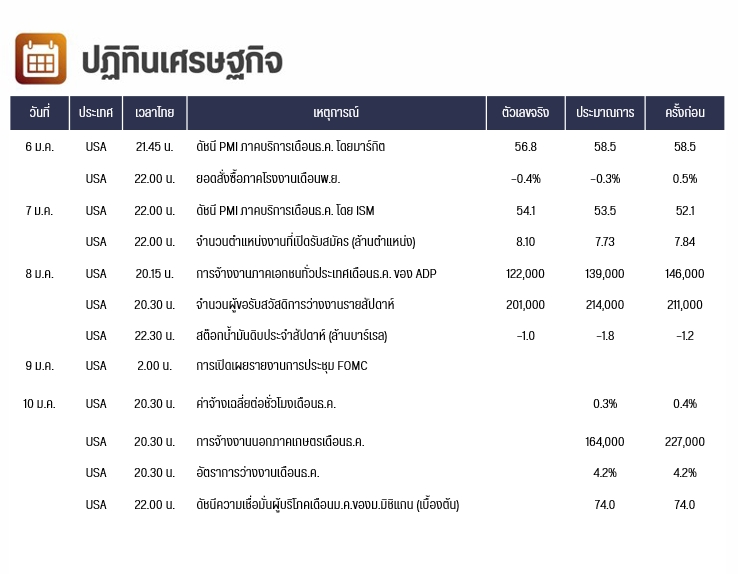Click USA in the FOMC row

96,366
